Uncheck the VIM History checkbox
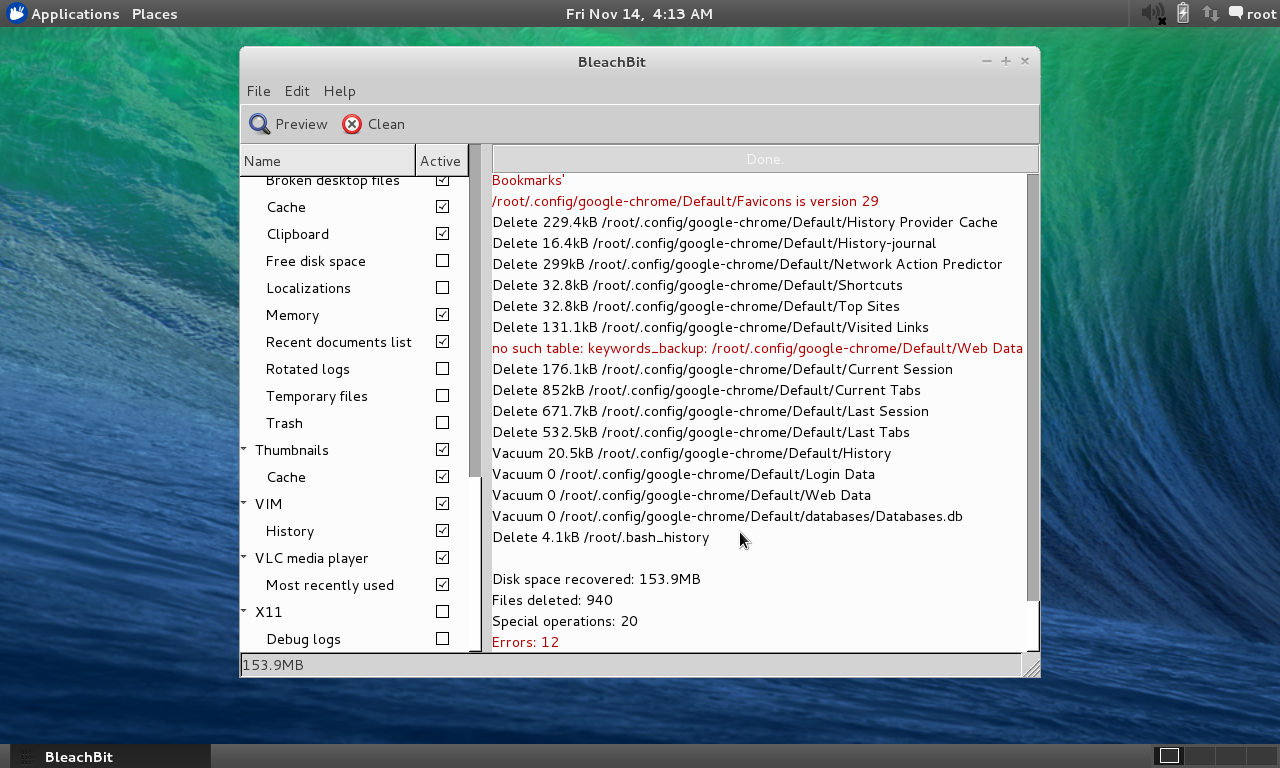 tap(442, 530)
